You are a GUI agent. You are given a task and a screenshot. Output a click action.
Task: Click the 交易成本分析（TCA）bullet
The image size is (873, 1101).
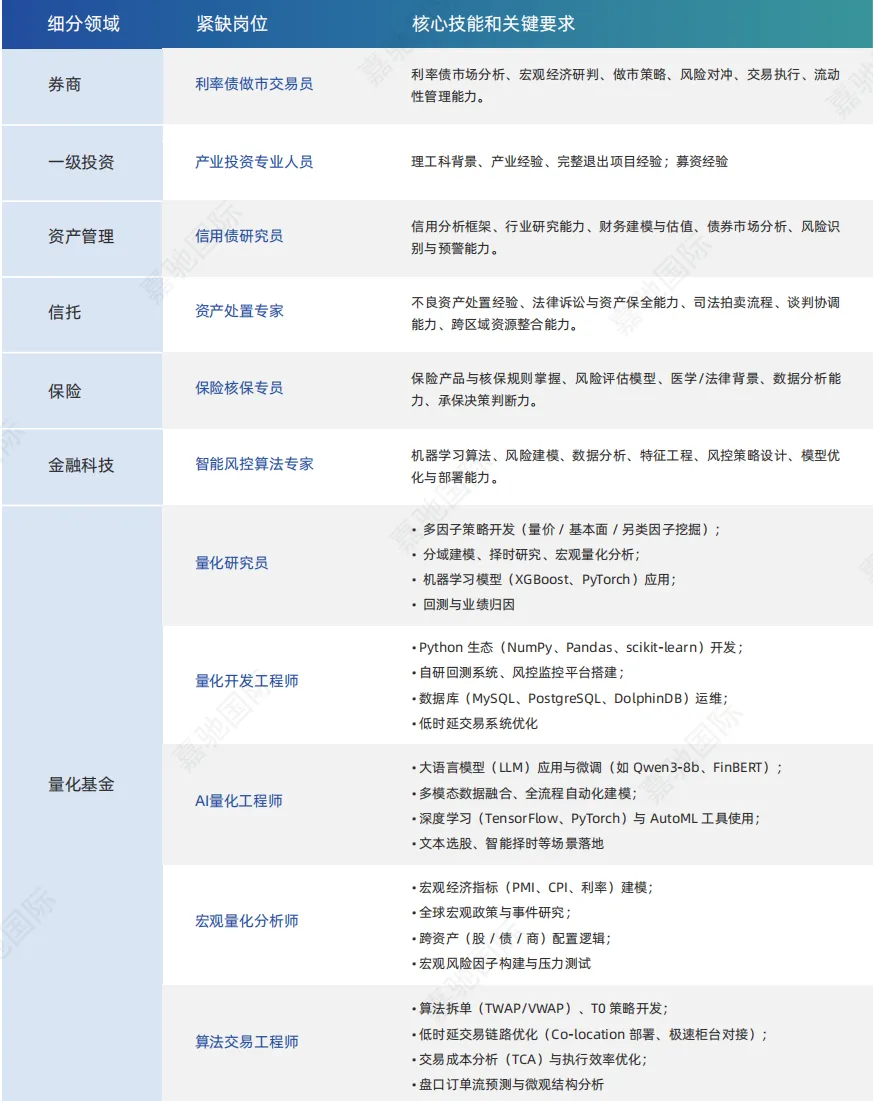530,1060
